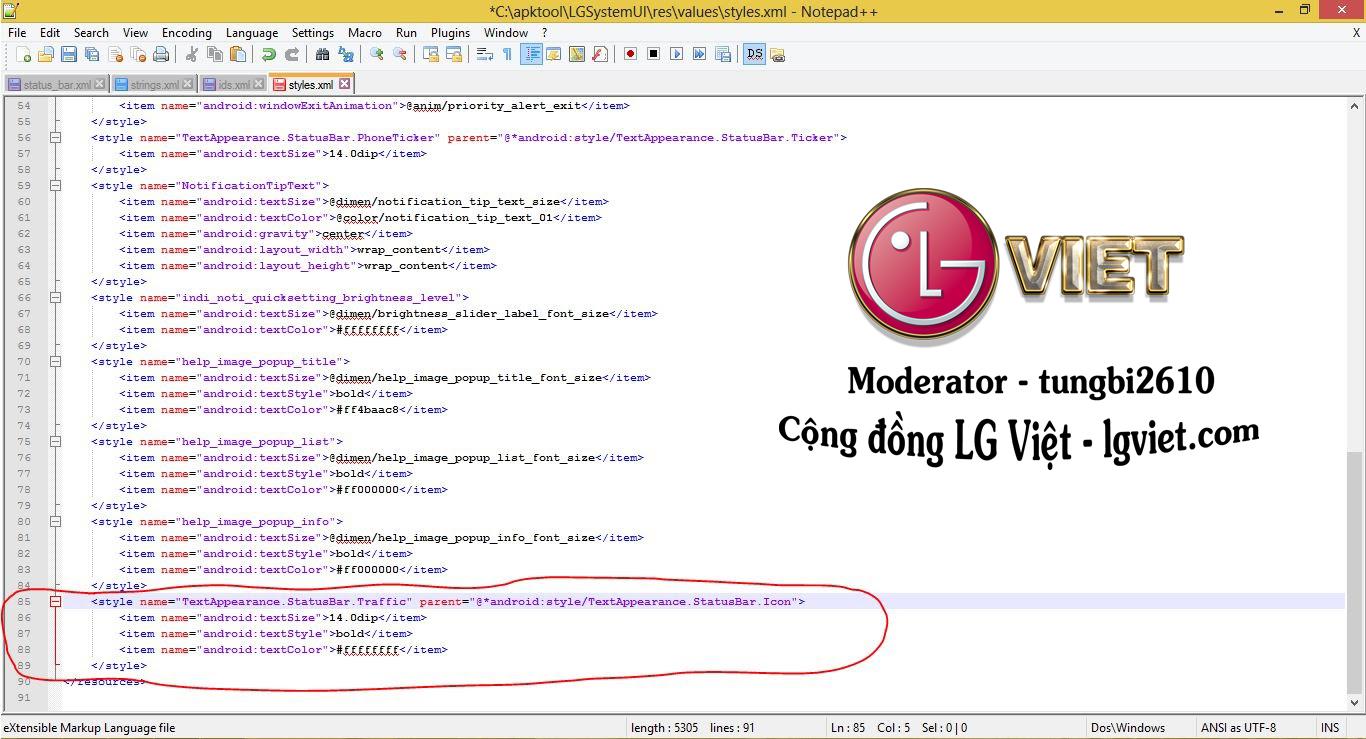Click the vertical scrollbar down arrow
The image size is (1366, 739).
click(1355, 702)
